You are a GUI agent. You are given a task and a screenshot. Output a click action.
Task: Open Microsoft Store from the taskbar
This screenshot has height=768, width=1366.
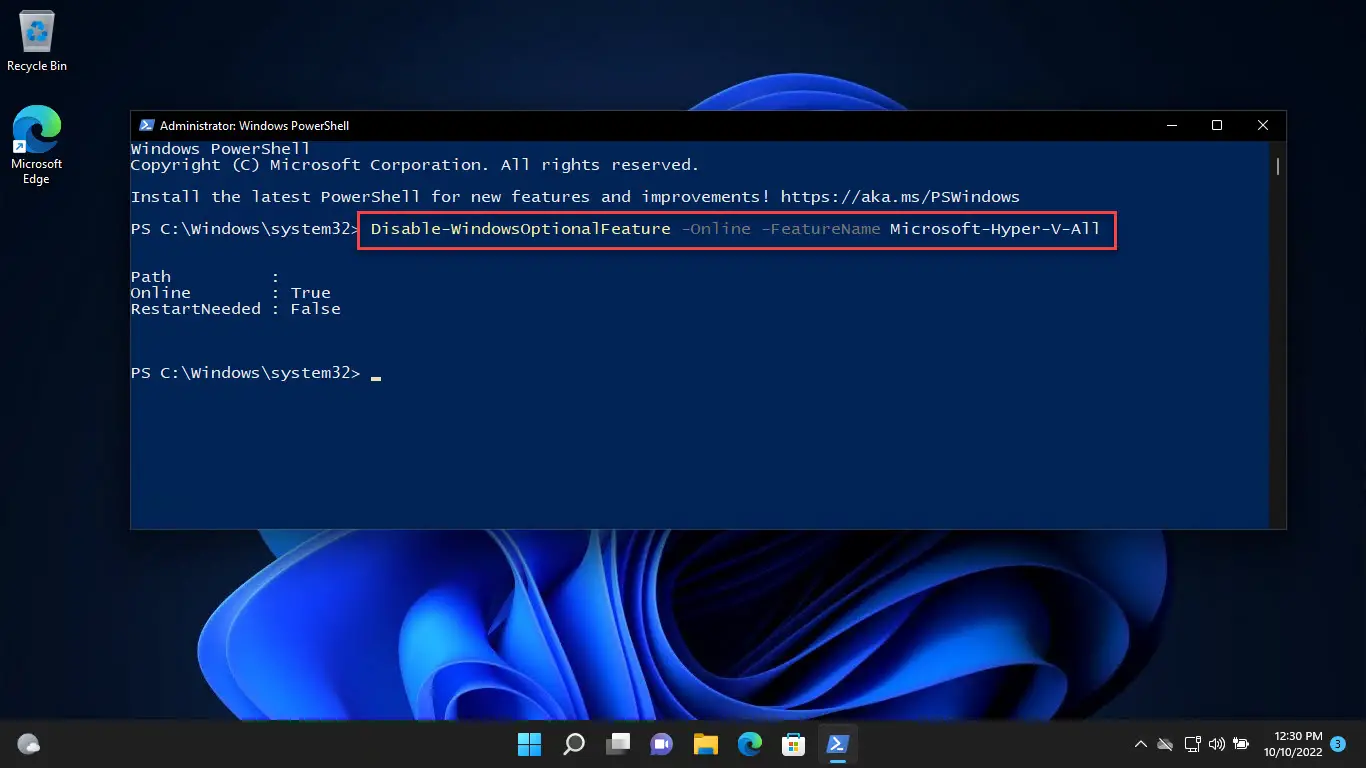(794, 744)
